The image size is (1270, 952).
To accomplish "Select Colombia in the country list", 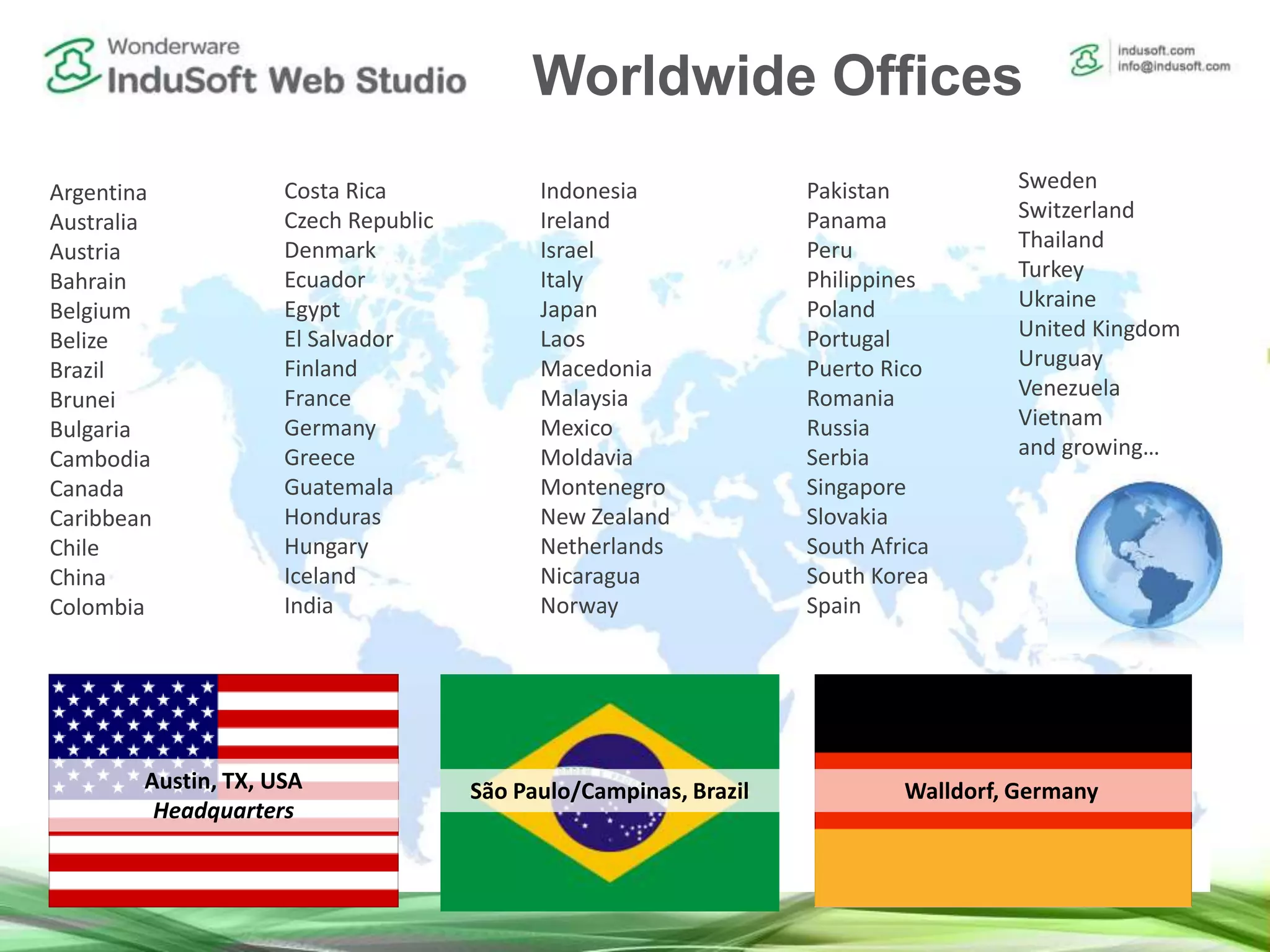I will click(97, 607).
